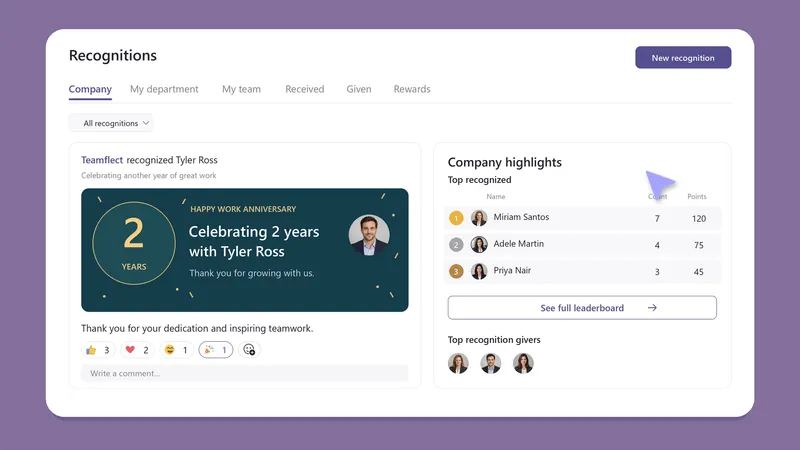
Task: Open the My department tab
Action: tap(164, 89)
